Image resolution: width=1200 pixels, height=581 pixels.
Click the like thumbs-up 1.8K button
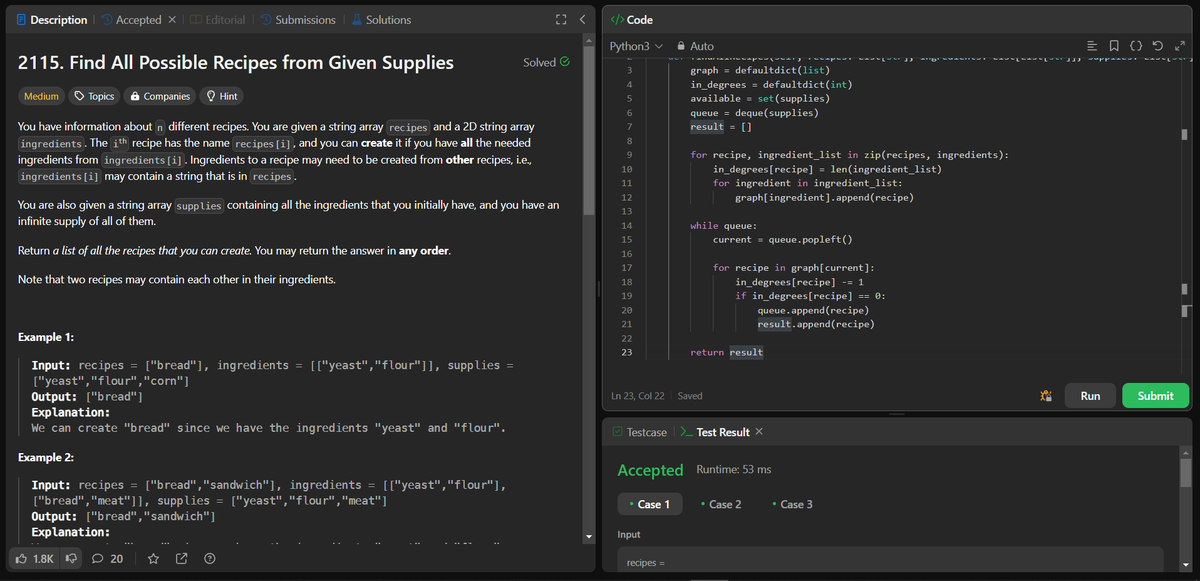35,558
